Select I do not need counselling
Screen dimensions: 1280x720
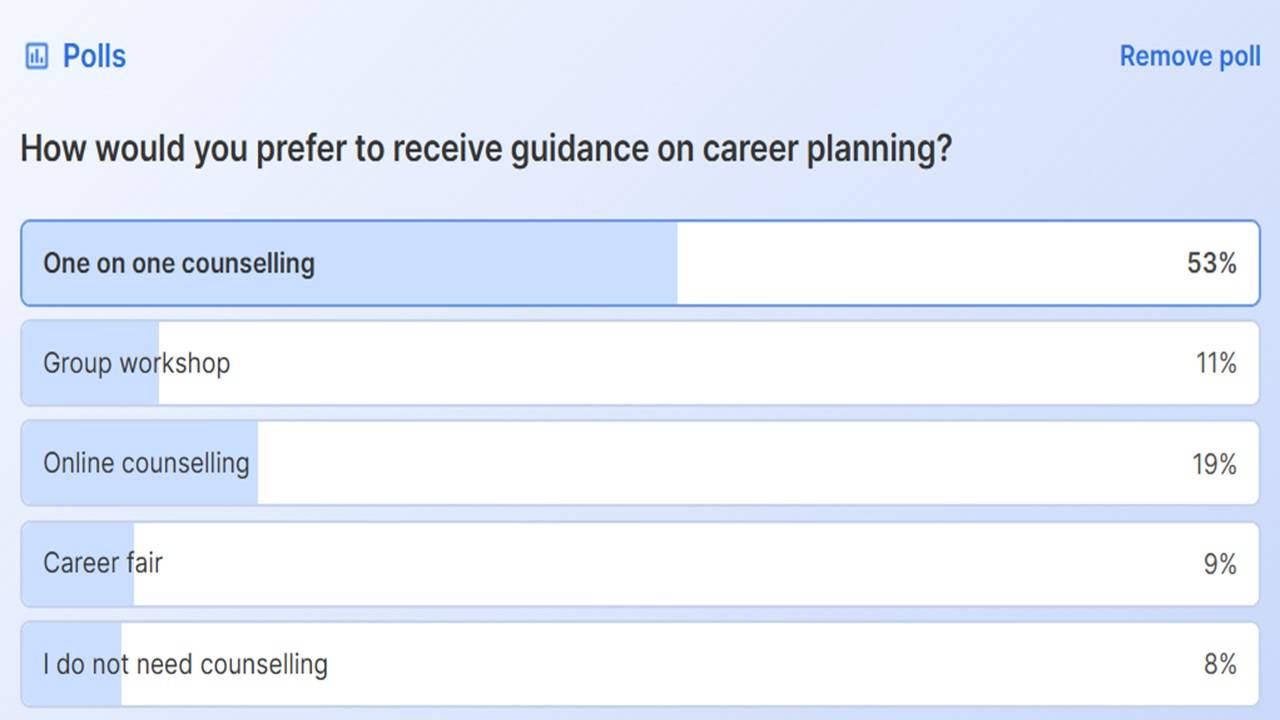click(x=184, y=663)
